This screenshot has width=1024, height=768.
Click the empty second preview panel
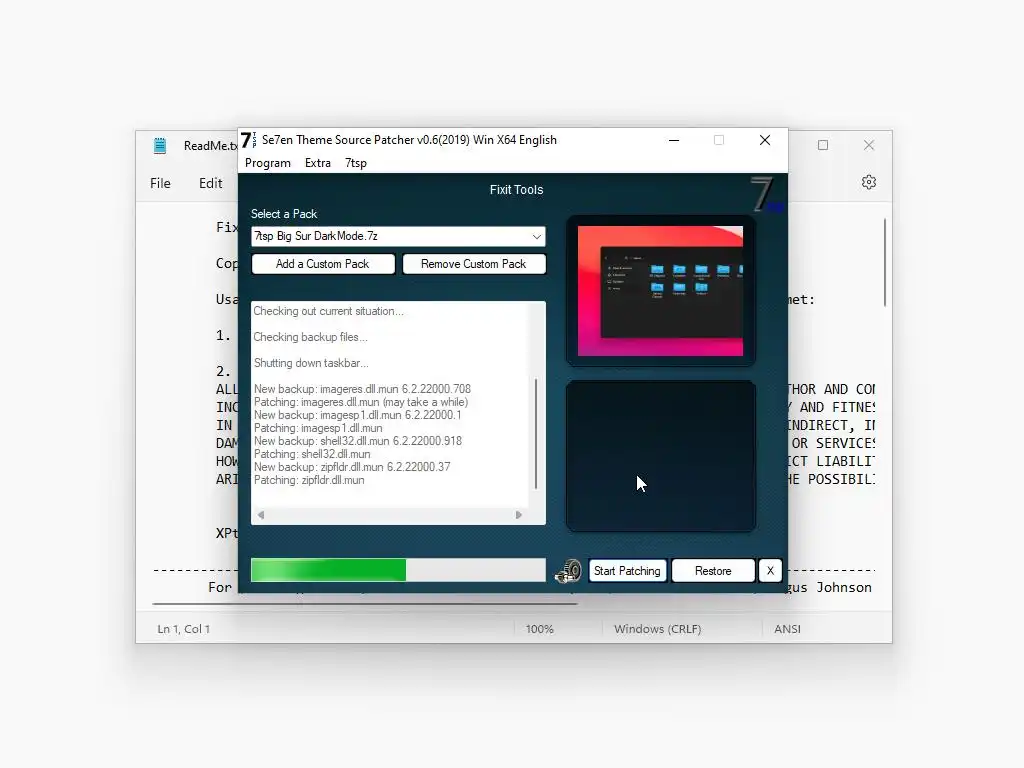click(660, 456)
